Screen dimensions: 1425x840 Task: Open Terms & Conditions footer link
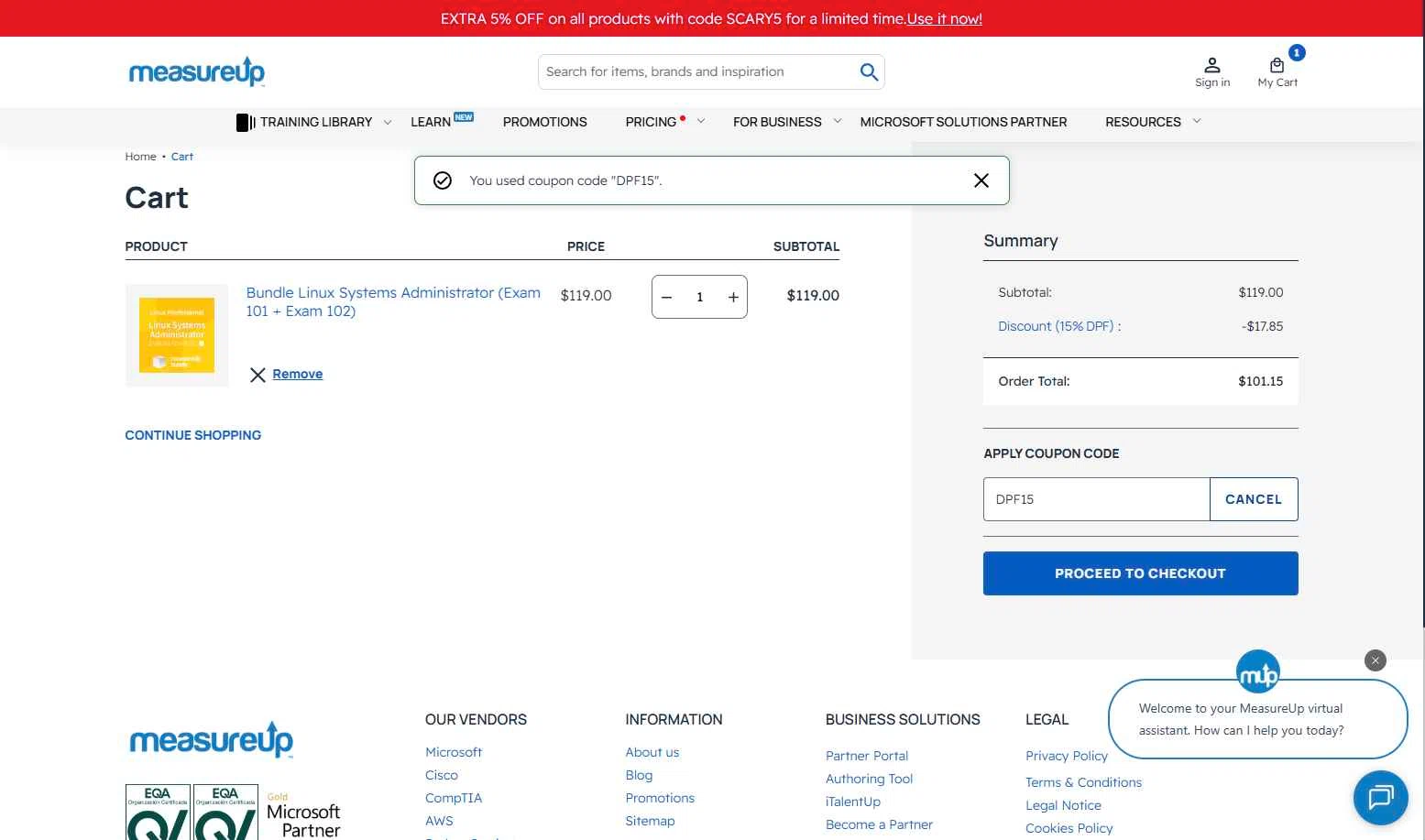pyautogui.click(x=1083, y=782)
